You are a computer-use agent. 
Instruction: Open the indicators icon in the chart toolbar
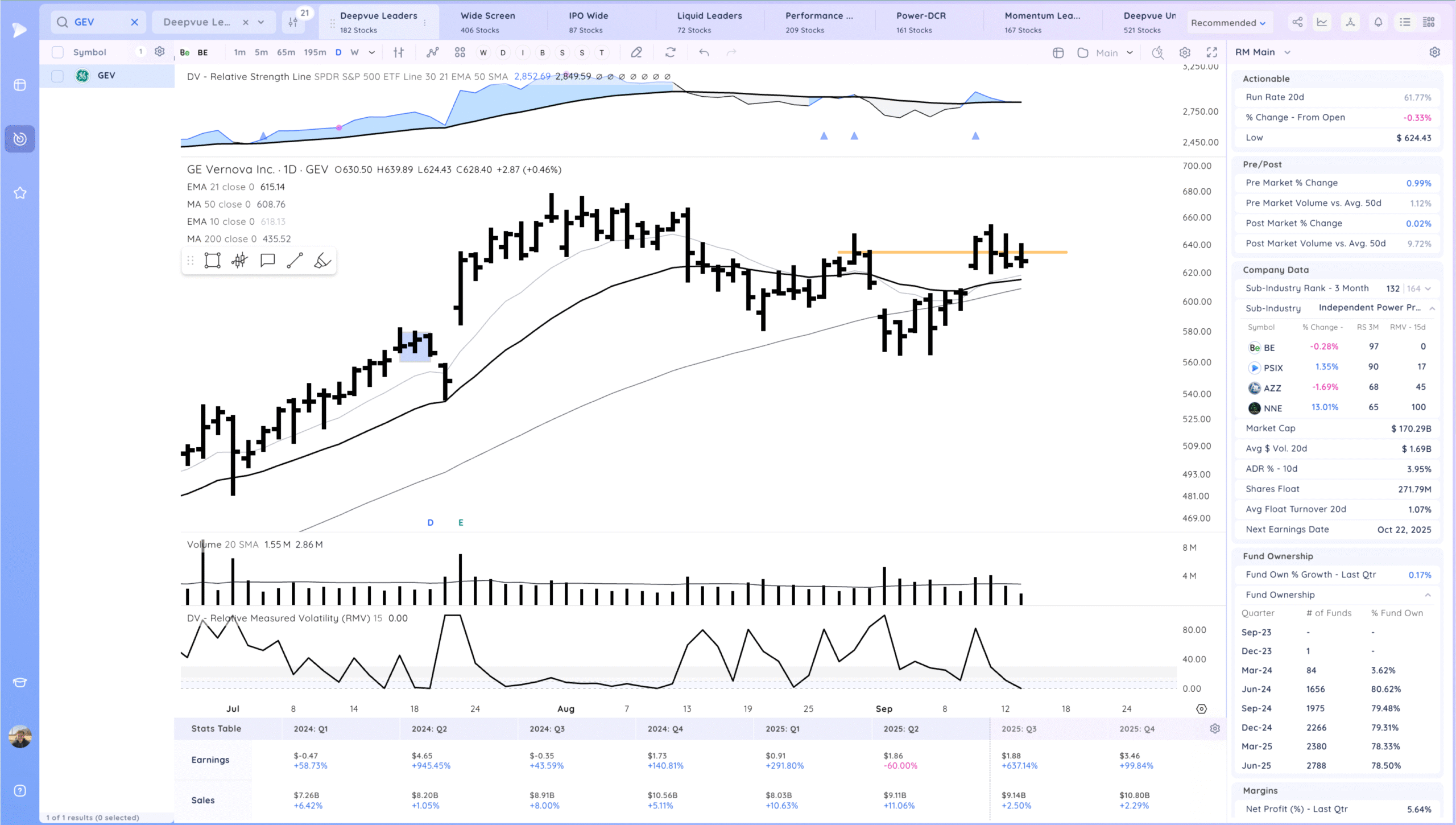point(433,52)
